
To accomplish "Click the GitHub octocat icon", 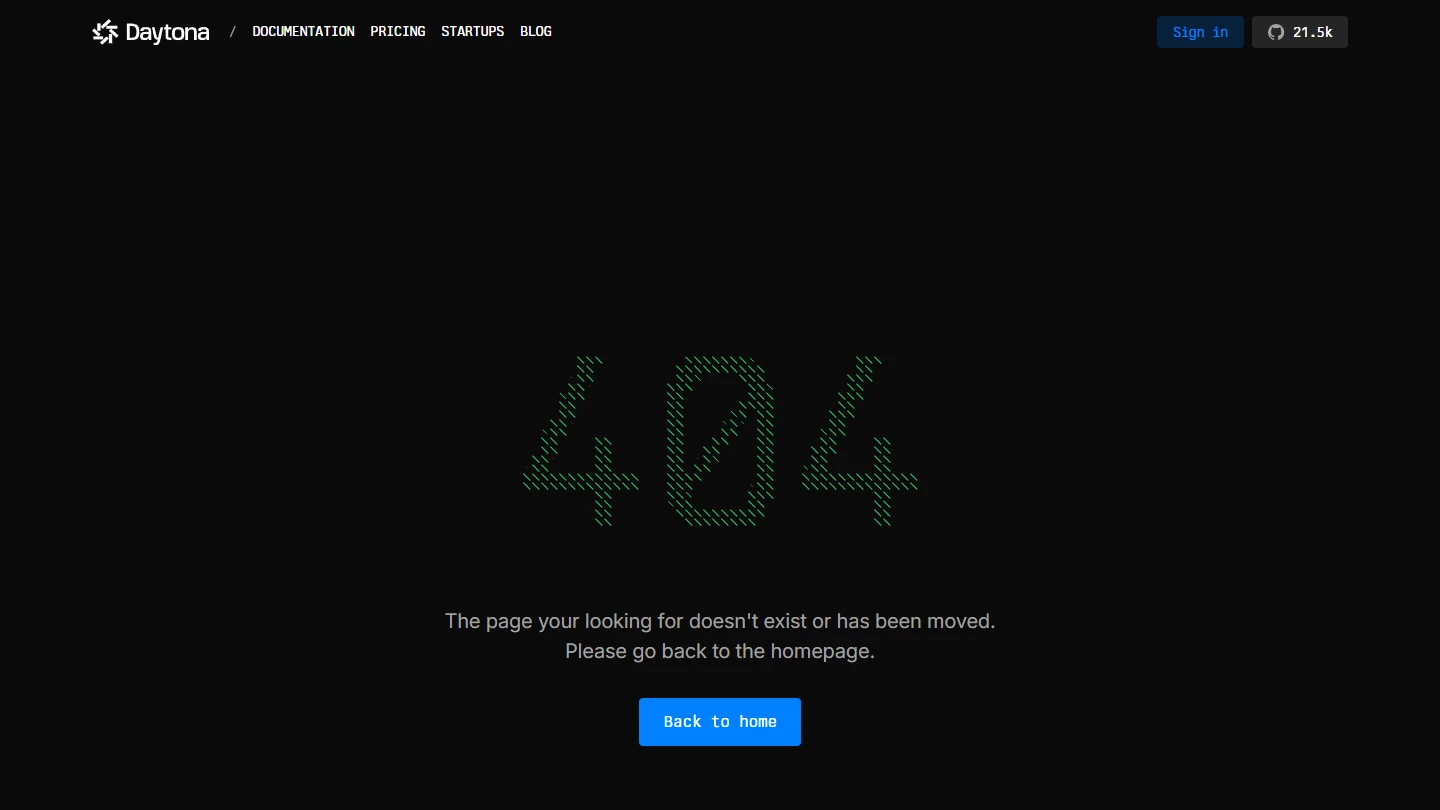I will (1276, 32).
